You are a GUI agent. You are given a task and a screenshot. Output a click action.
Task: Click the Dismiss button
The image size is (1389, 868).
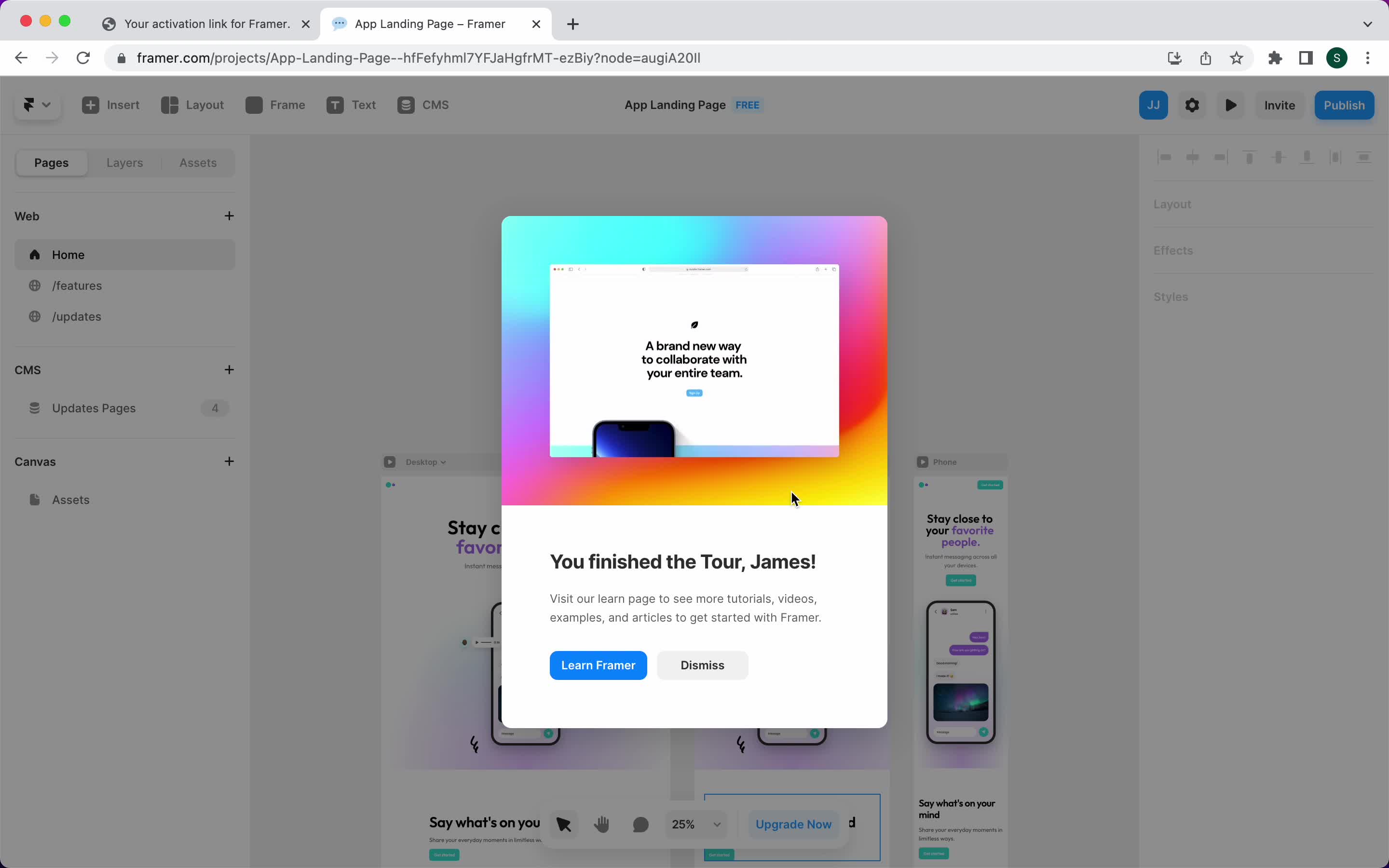coord(702,665)
